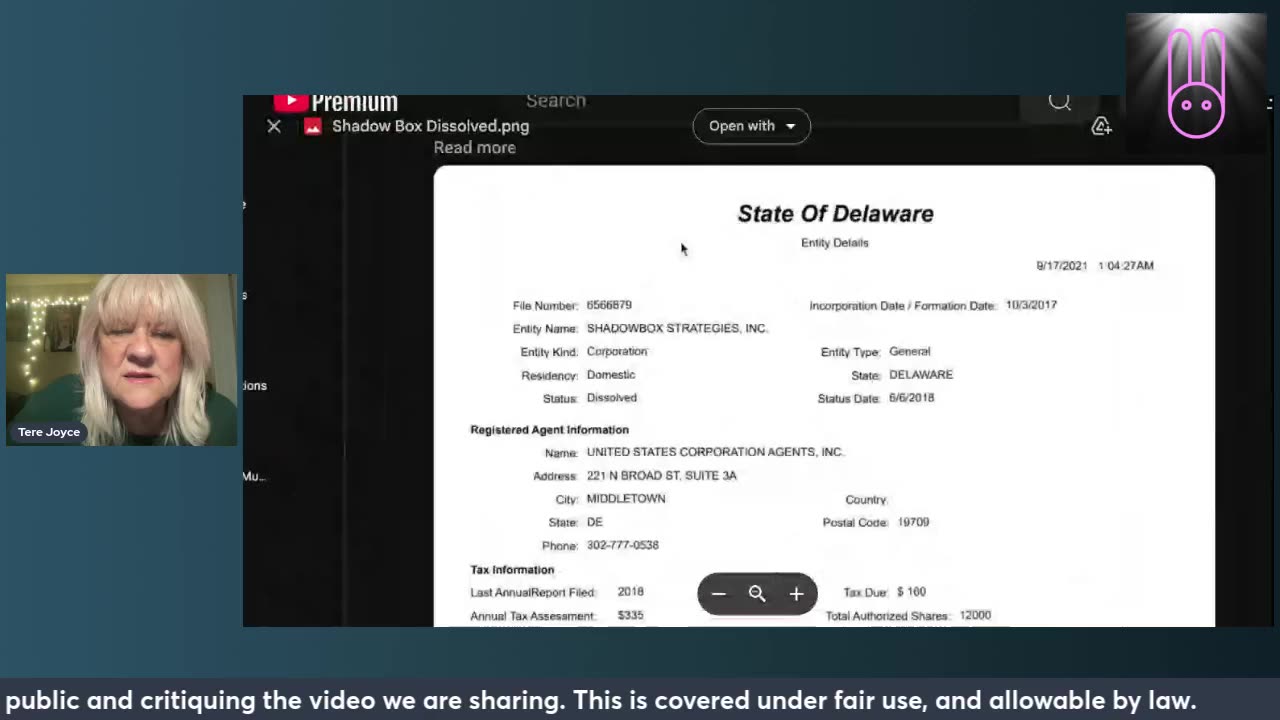Click the state 'DELAWARE' value

(x=921, y=375)
